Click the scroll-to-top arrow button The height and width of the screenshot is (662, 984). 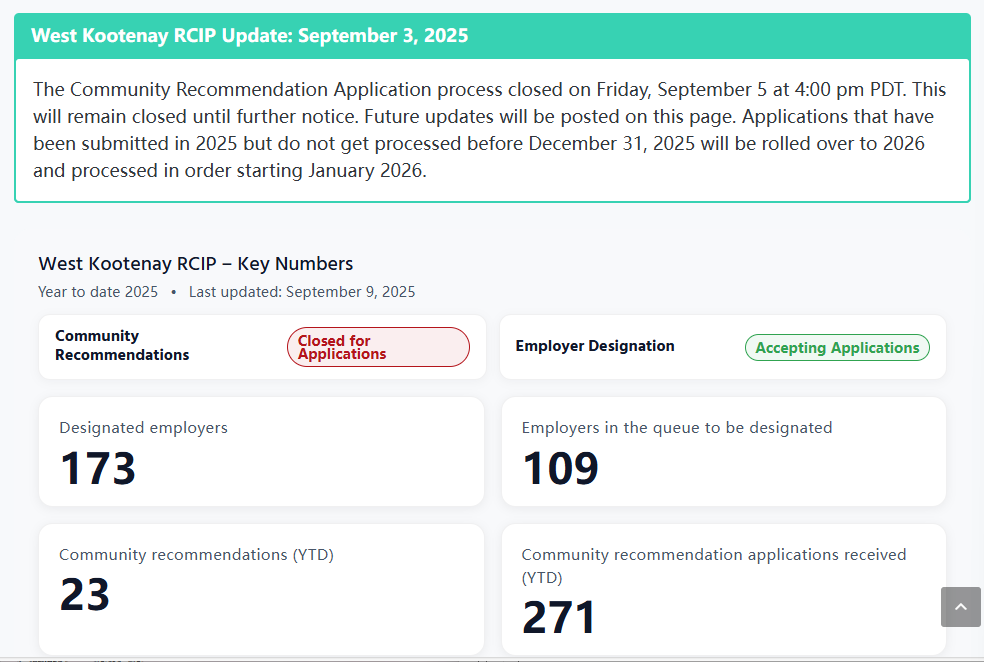tap(960, 607)
